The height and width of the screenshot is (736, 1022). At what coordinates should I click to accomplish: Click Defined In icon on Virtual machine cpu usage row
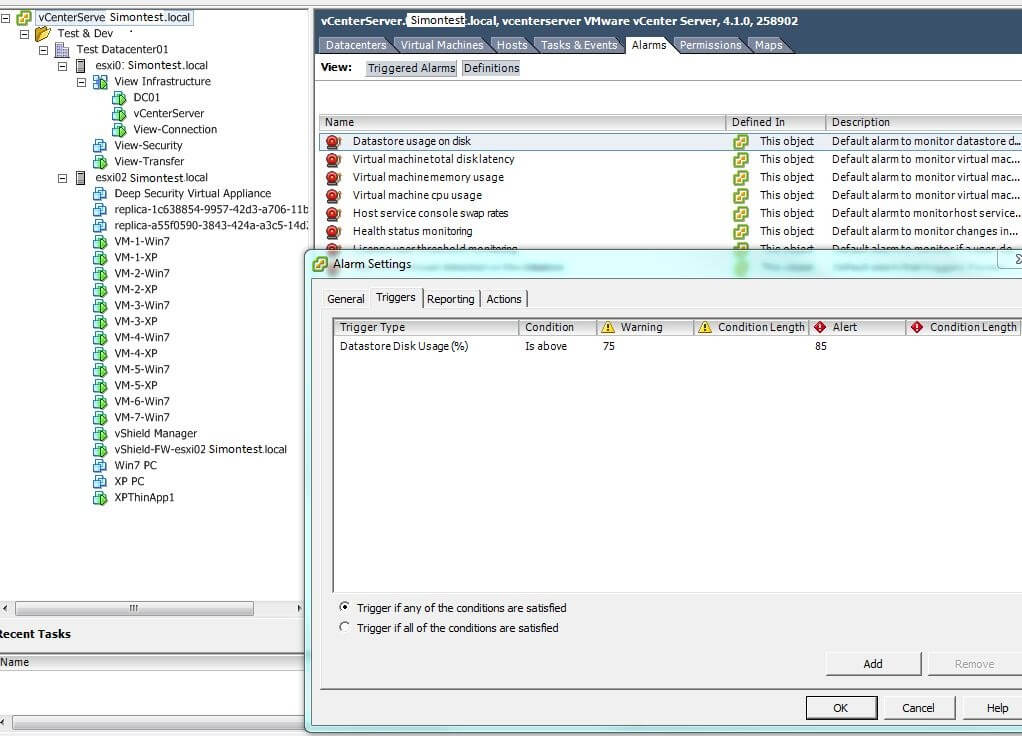740,196
